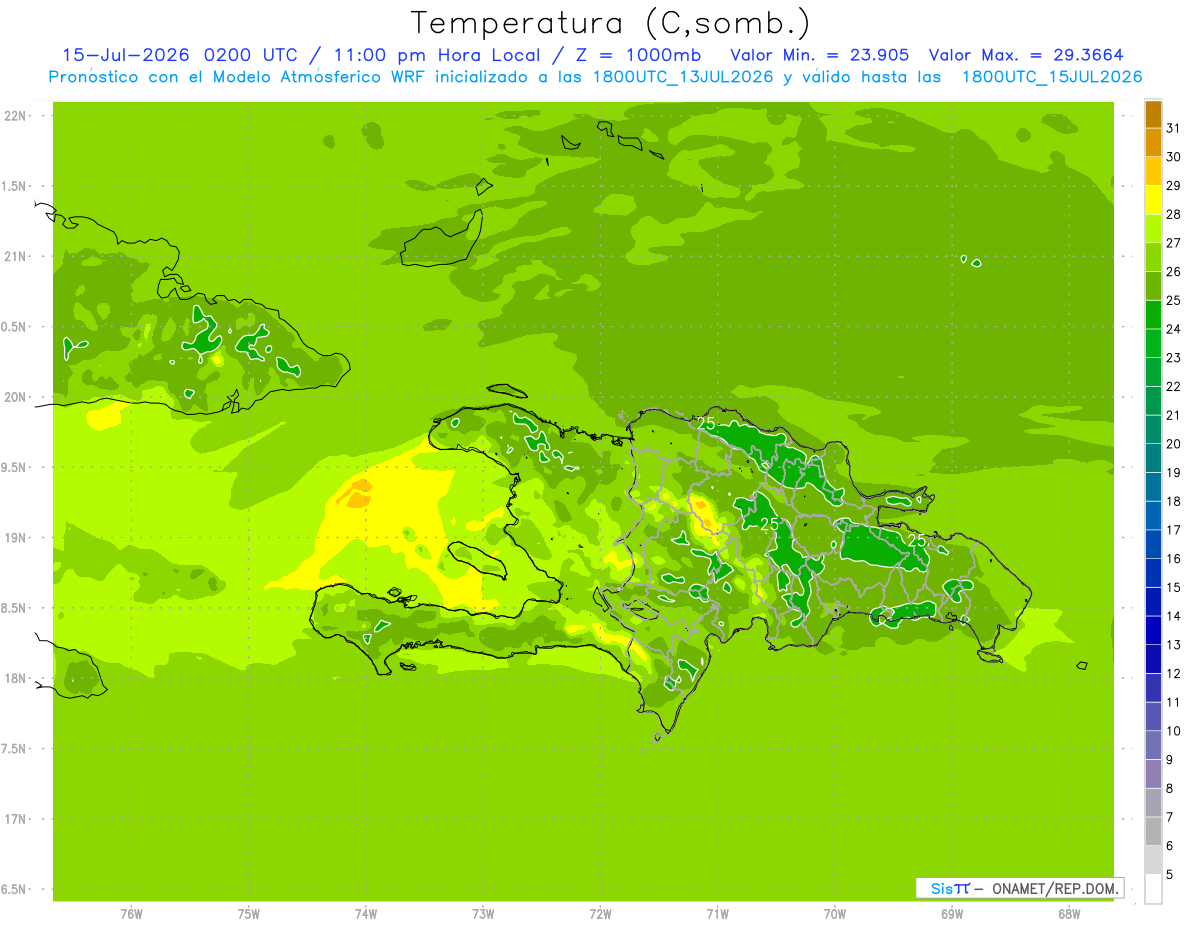The image size is (1200, 927).
Task: Click the '7.5N' latitude label
Action: click(x=13, y=749)
